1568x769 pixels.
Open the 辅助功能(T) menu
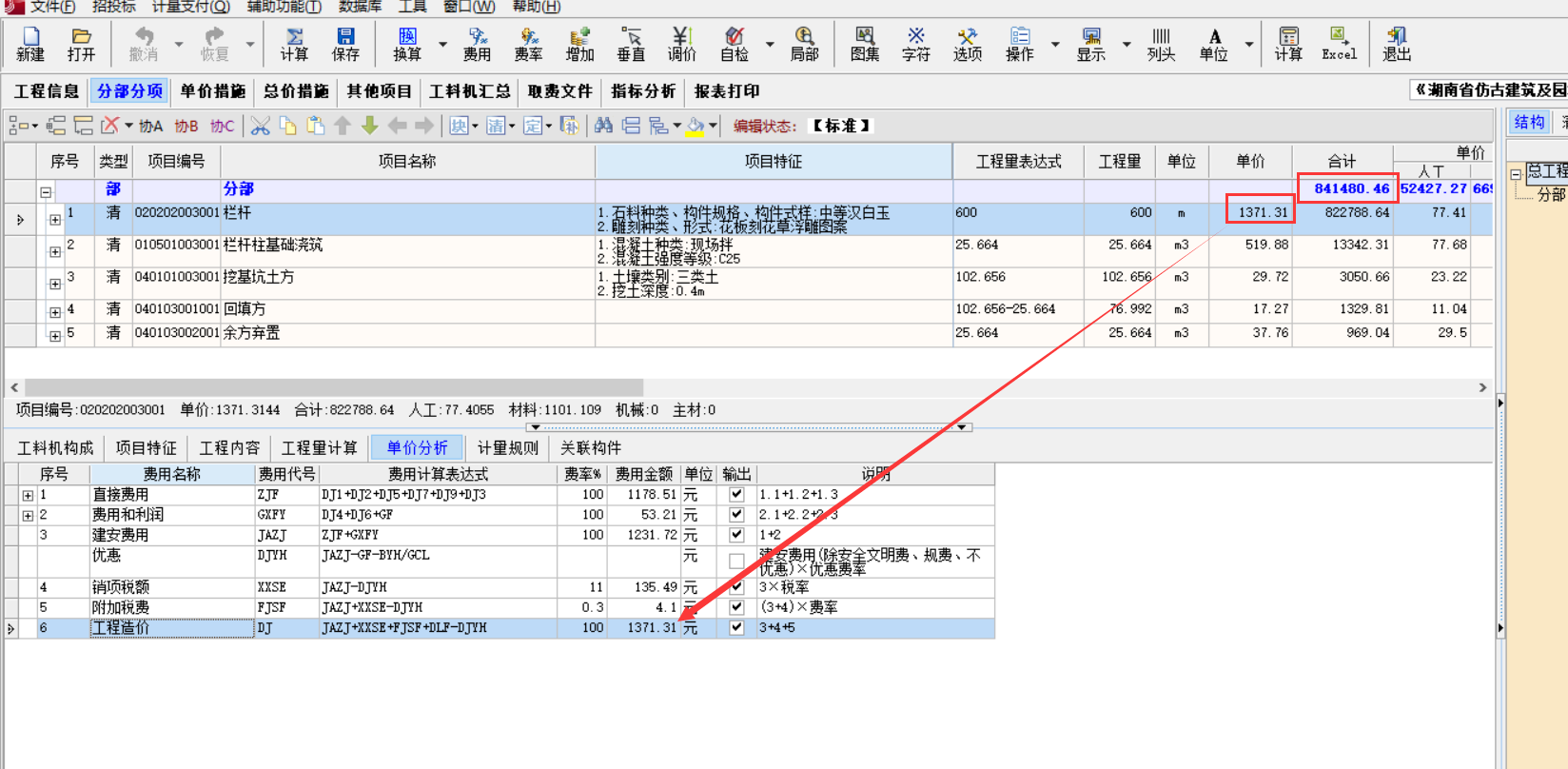(x=284, y=7)
